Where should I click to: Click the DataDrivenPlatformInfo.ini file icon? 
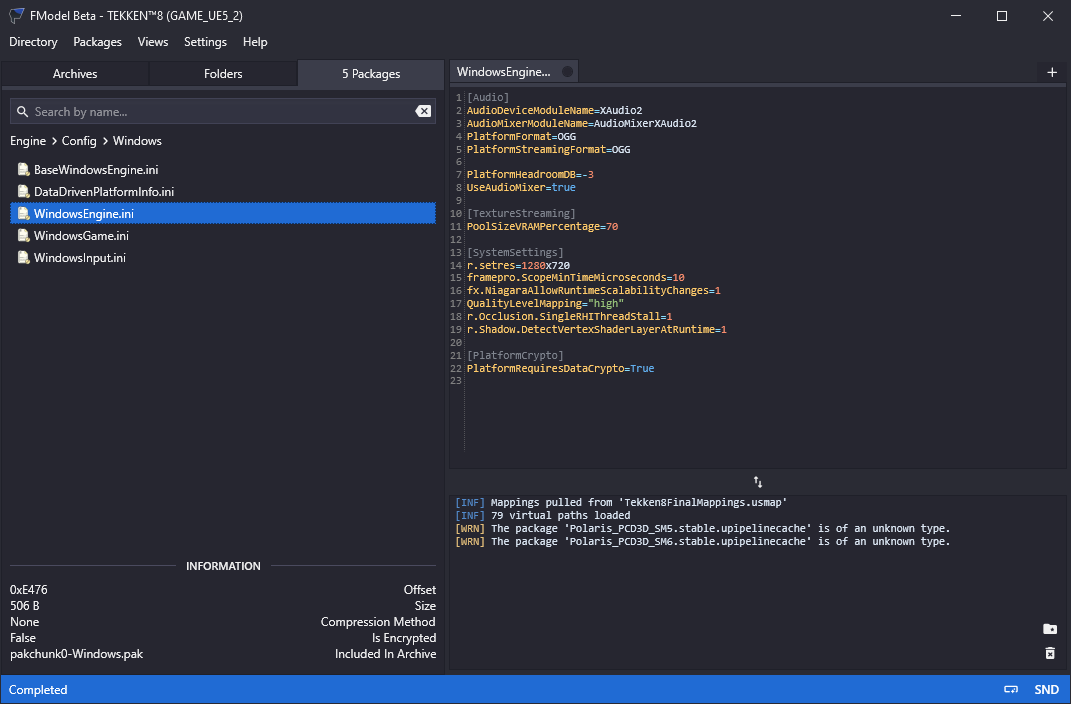pos(23,191)
